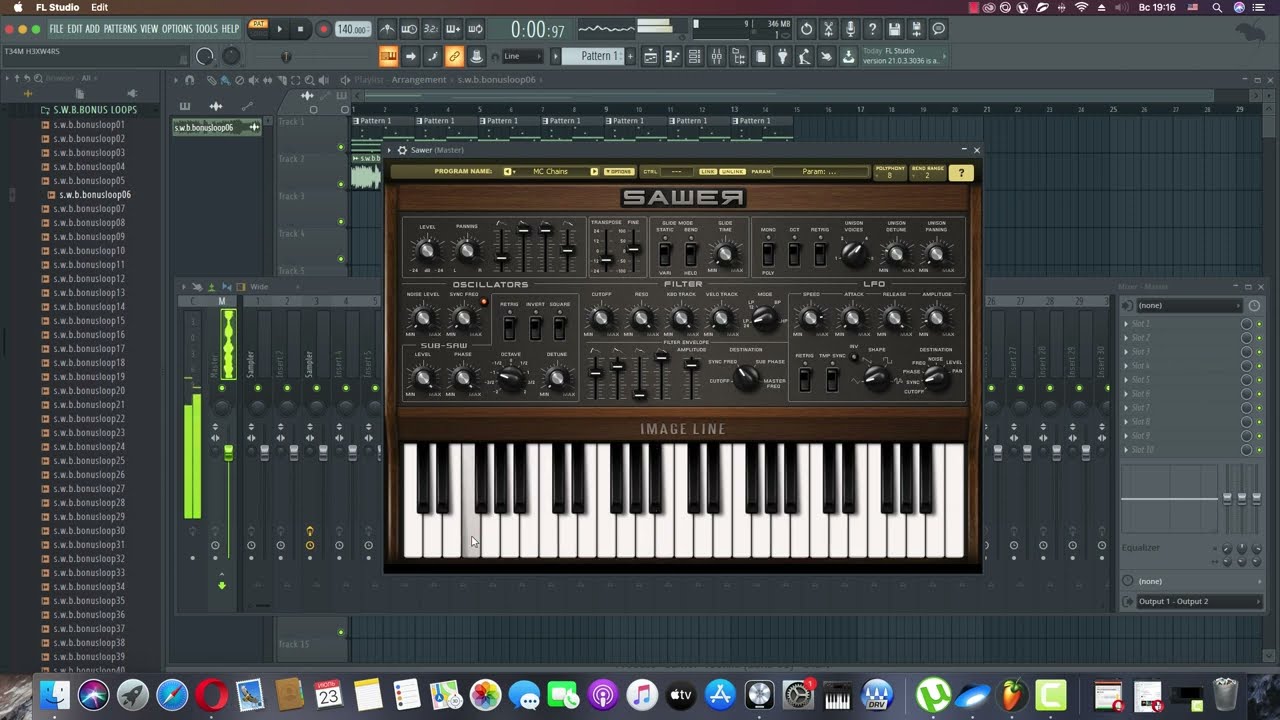Open the ADD menu
Screen dimensions: 1280x720
coord(93,29)
